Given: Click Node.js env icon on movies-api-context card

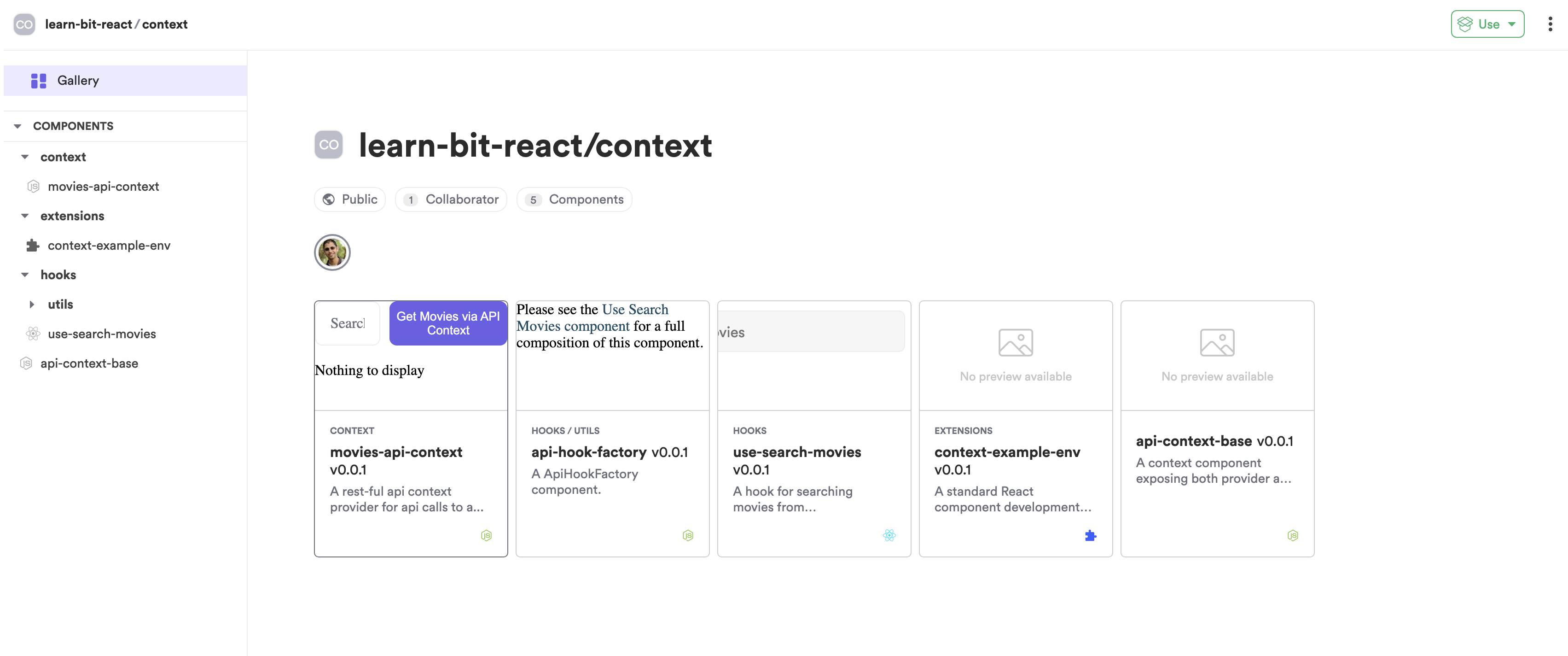Looking at the screenshot, I should point(486,535).
